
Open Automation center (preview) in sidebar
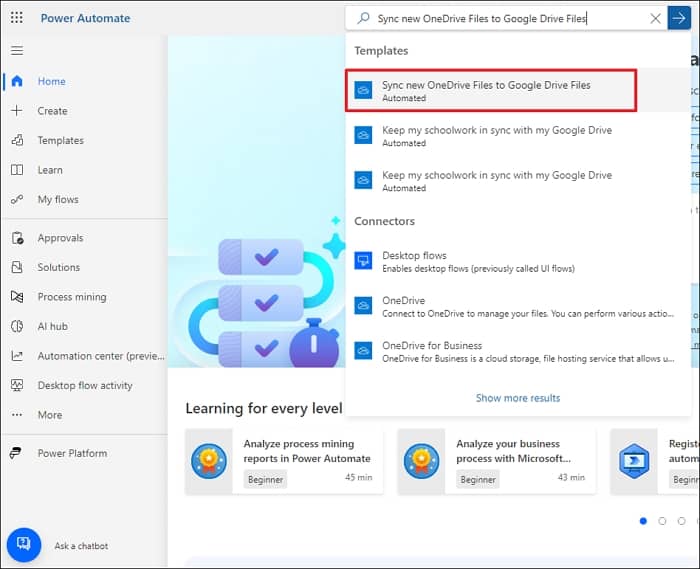pyautogui.click(x=85, y=356)
